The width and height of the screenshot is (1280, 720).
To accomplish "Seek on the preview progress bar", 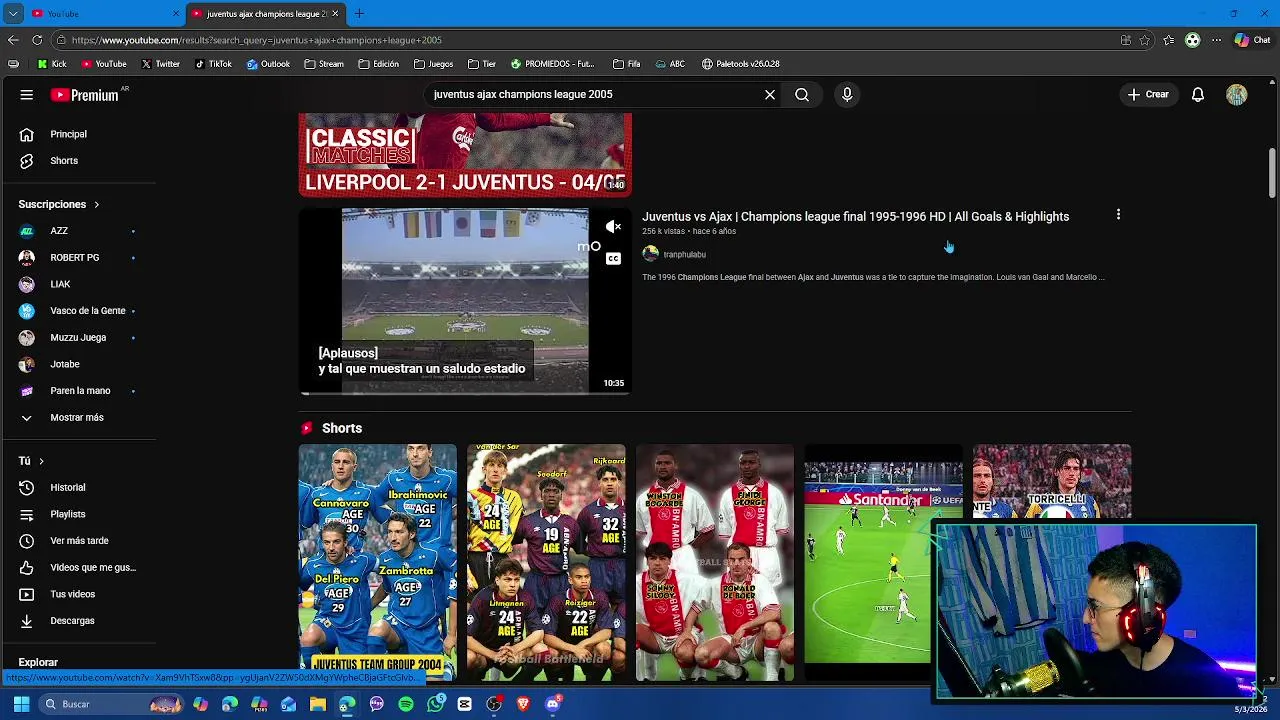I will pos(465,393).
